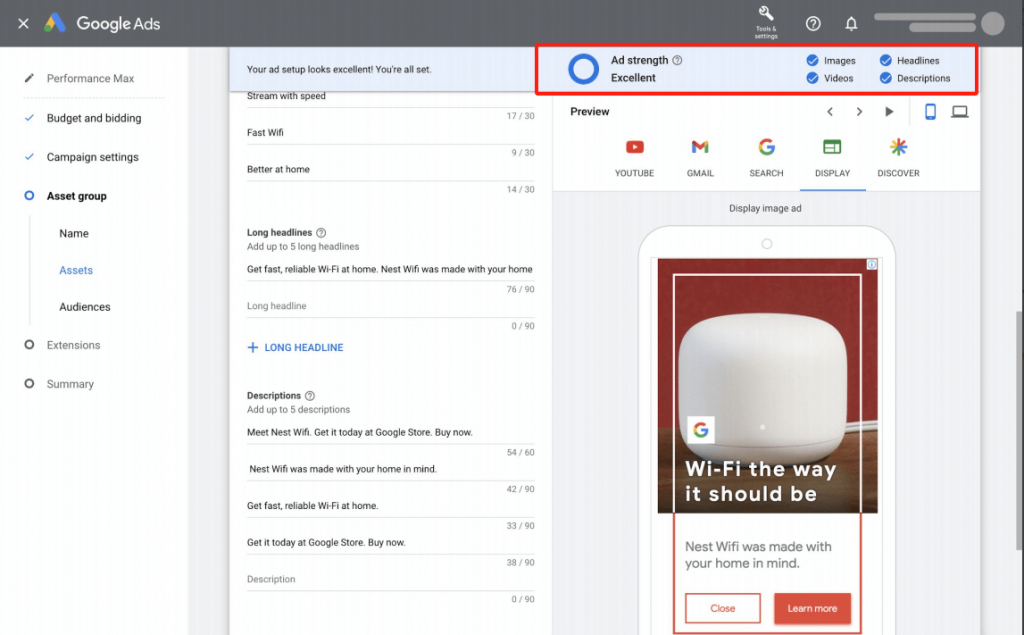Edit 'Nest Wifi was made' description field
Screen dimensions: 1024x635
[391, 470]
